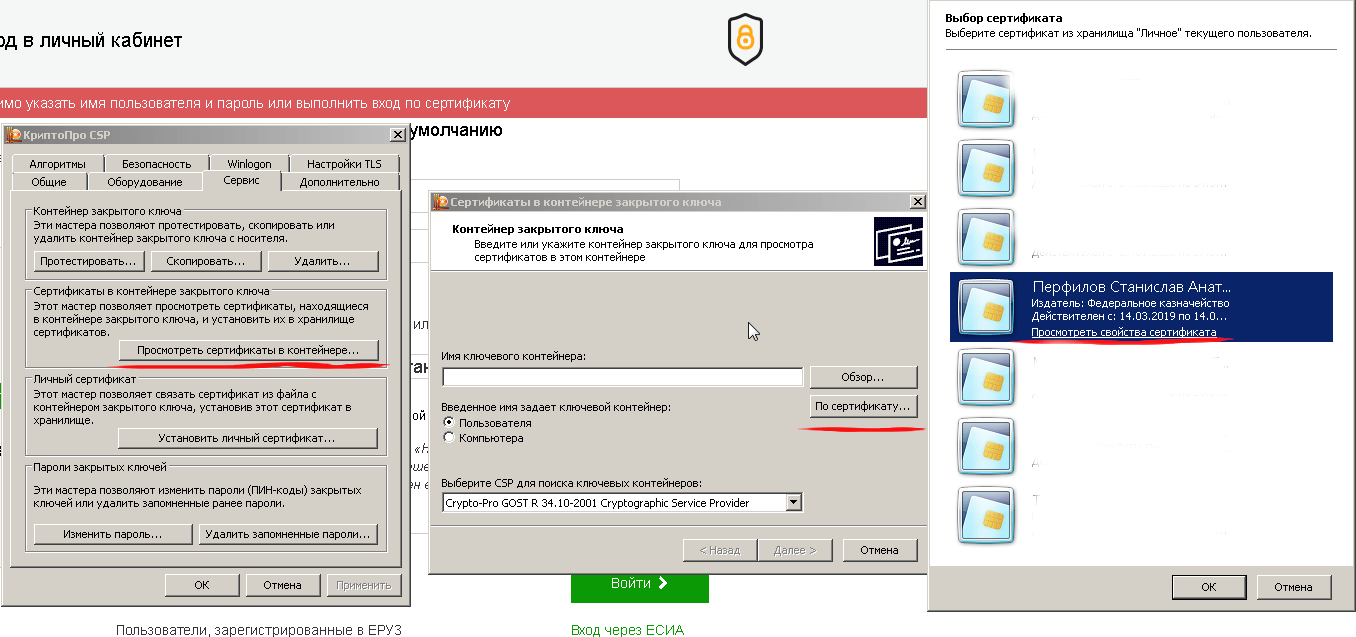This screenshot has width=1356, height=637.
Task: Click the Выбор сертификата dialog heading
Action: click(x=1004, y=18)
